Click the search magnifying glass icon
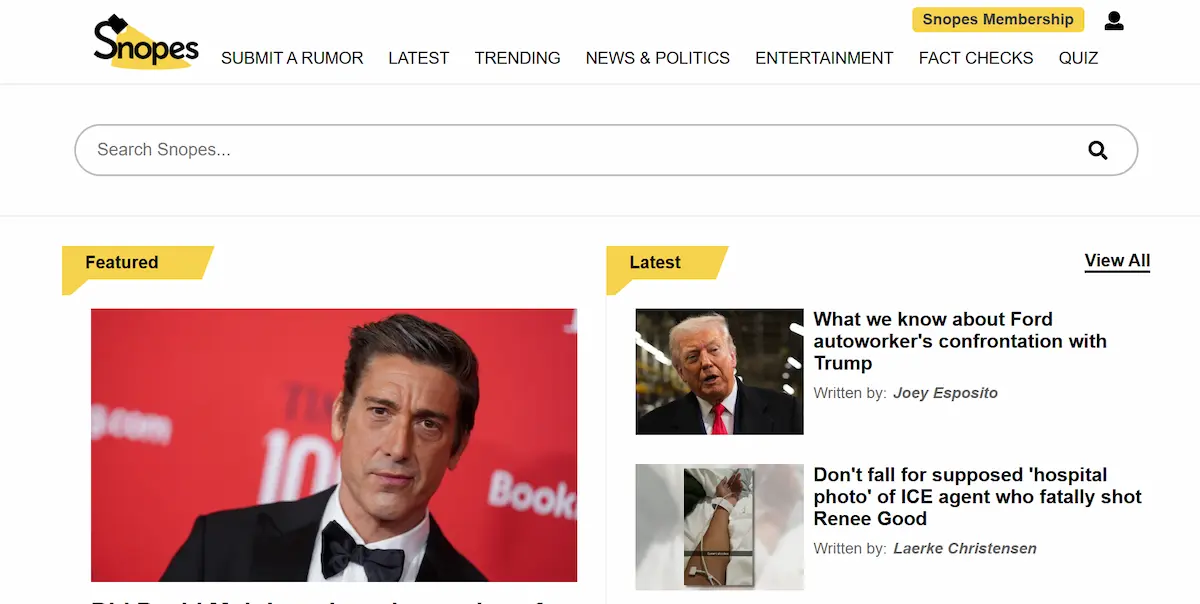 (1098, 149)
